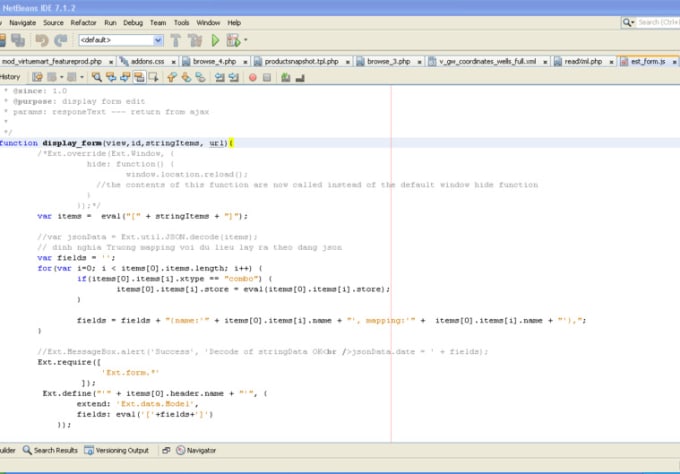The image size is (680, 474).
Task: Open the Refactor menu
Action: pos(83,23)
